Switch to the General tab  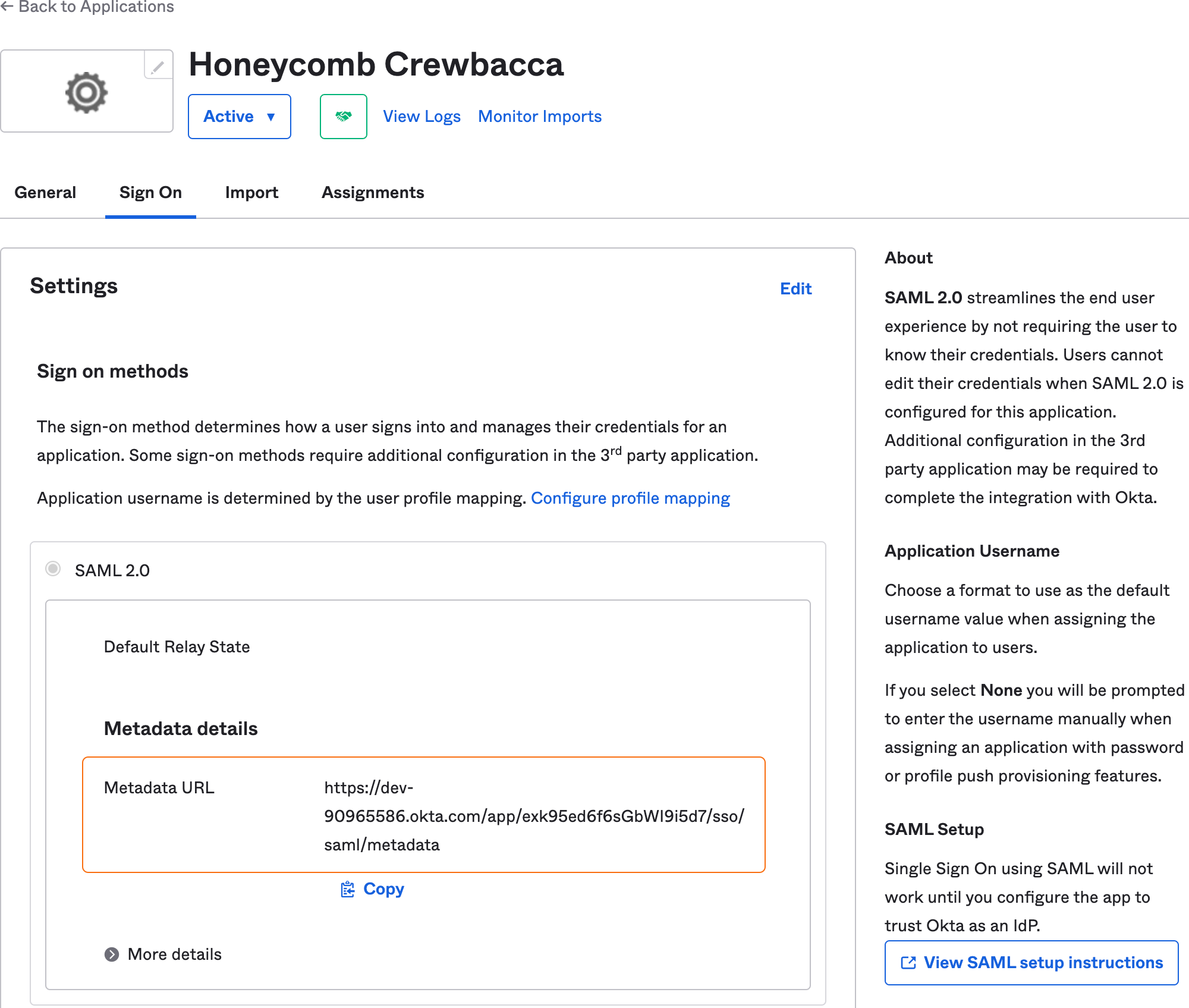click(x=45, y=193)
